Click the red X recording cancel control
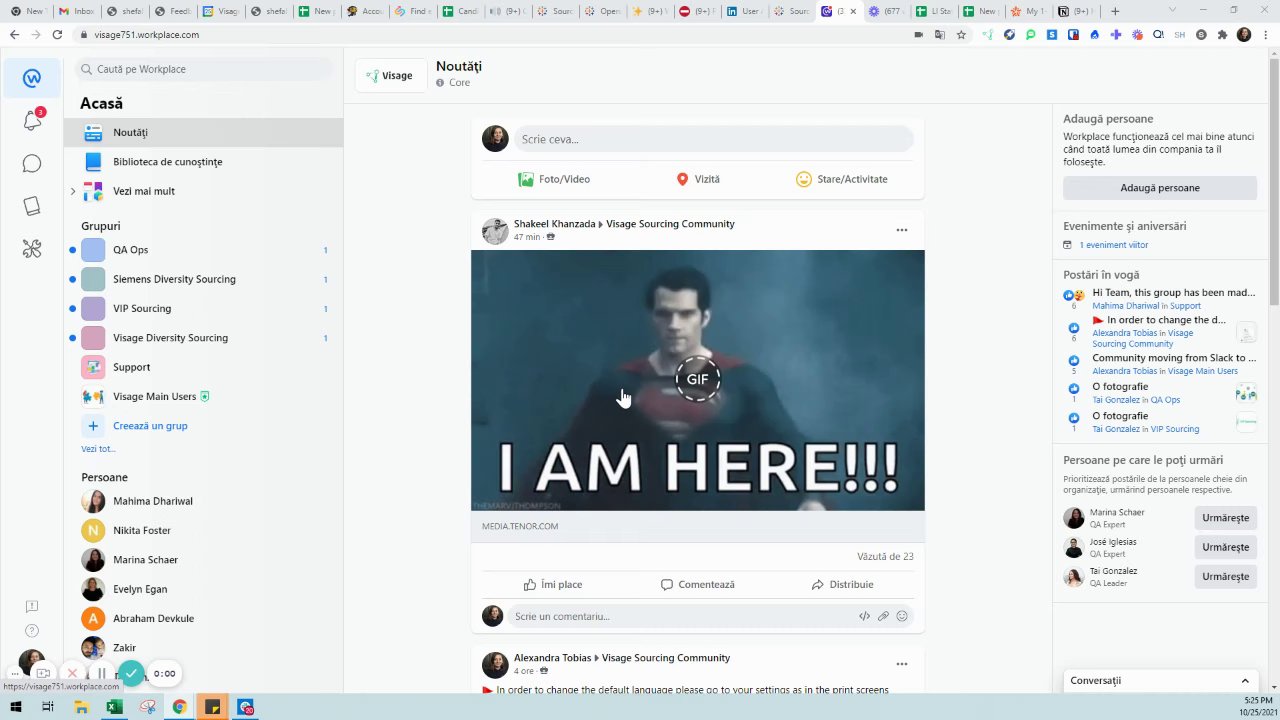This screenshot has width=1280, height=720. 72,673
